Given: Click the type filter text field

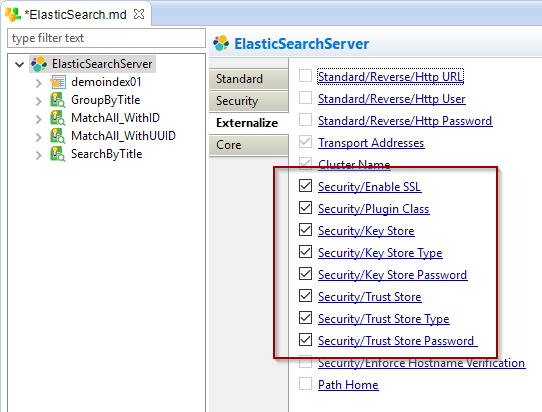Looking at the screenshot, I should coord(106,38).
